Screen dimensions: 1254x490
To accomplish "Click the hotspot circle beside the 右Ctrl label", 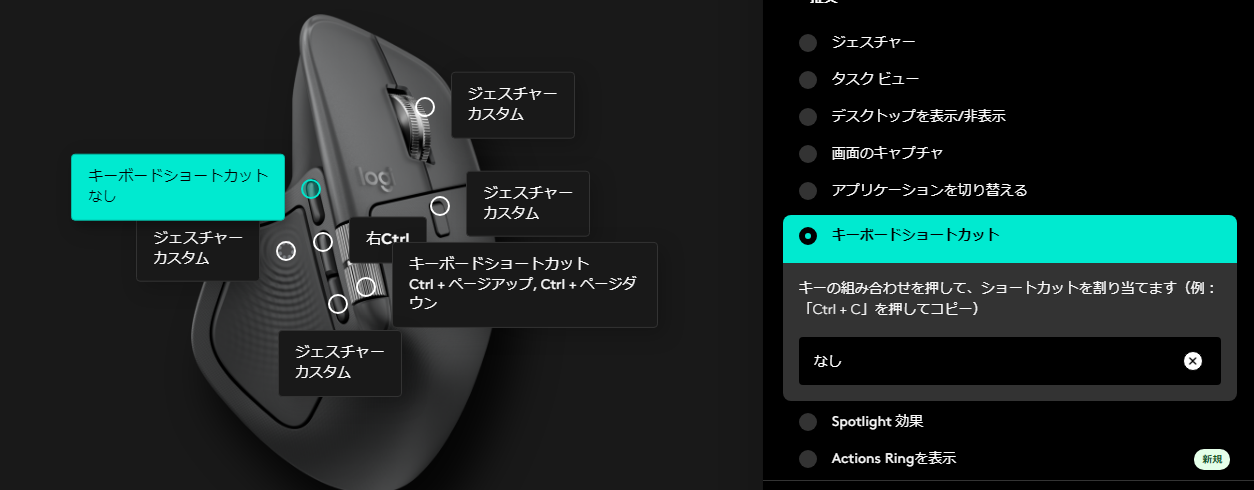I will point(323,241).
